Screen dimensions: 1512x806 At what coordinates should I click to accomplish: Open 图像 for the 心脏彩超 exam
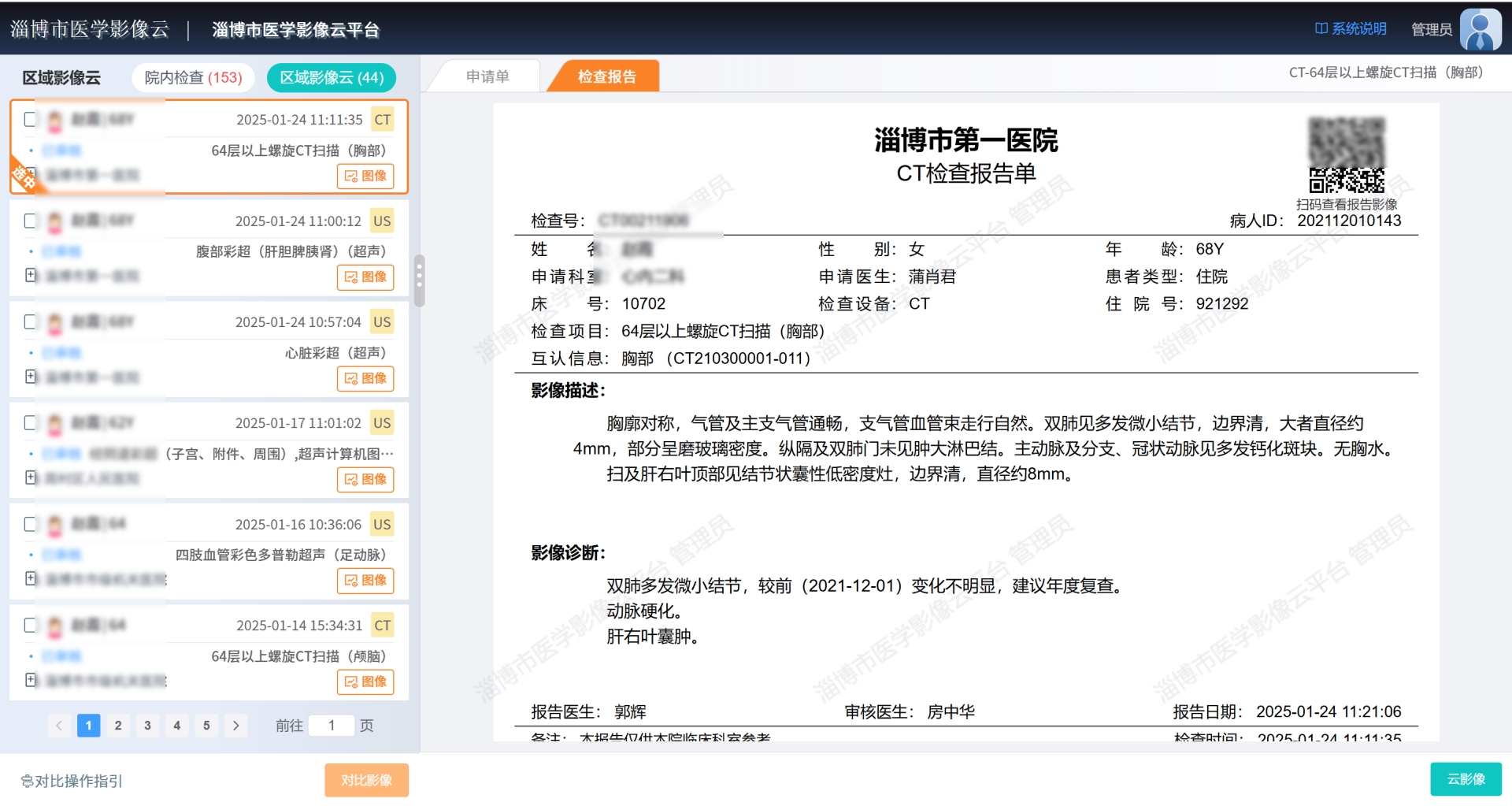click(x=365, y=378)
